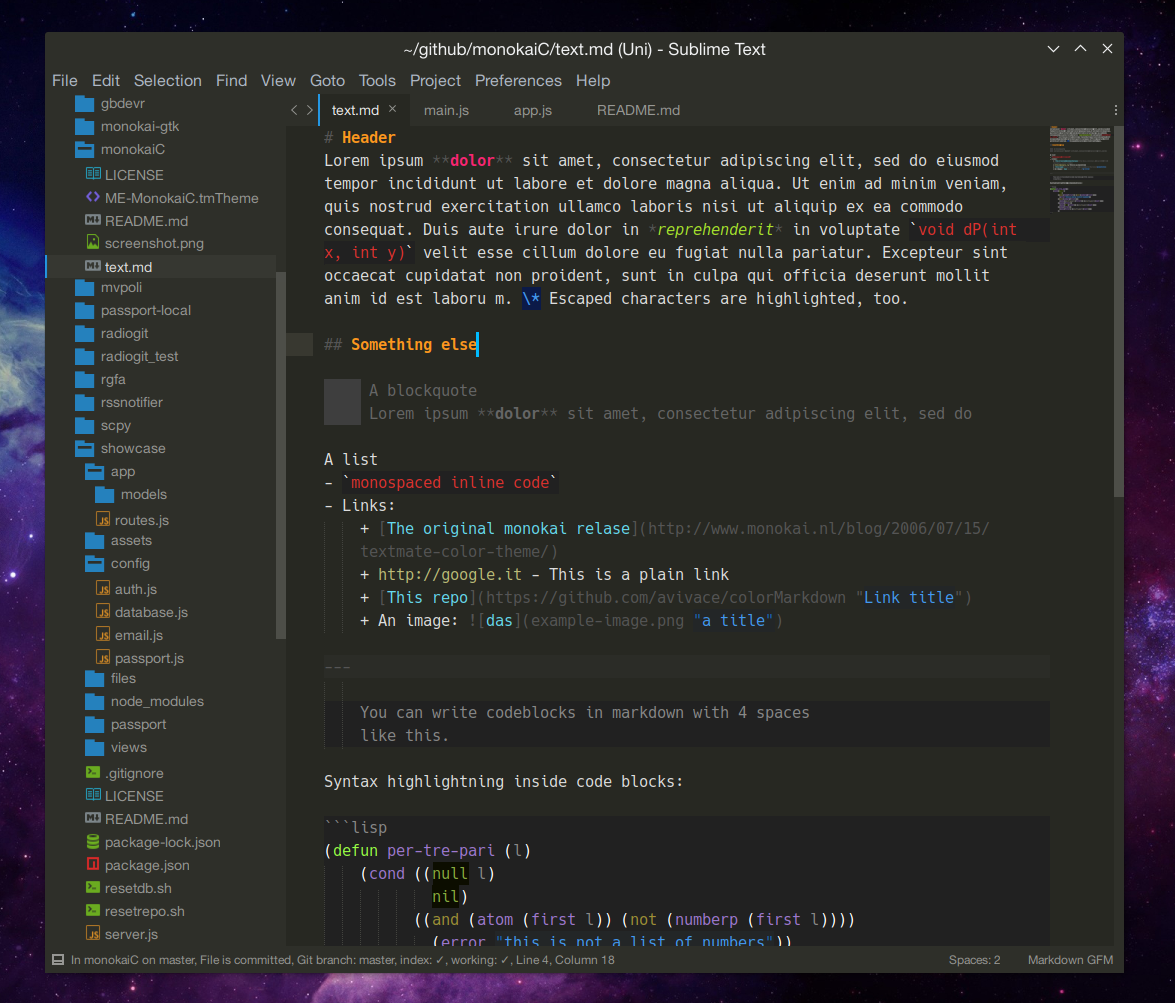This screenshot has width=1175, height=1003.
Task: Click ME-MonokaiC.tmTheme code file icon
Action: click(x=93, y=197)
